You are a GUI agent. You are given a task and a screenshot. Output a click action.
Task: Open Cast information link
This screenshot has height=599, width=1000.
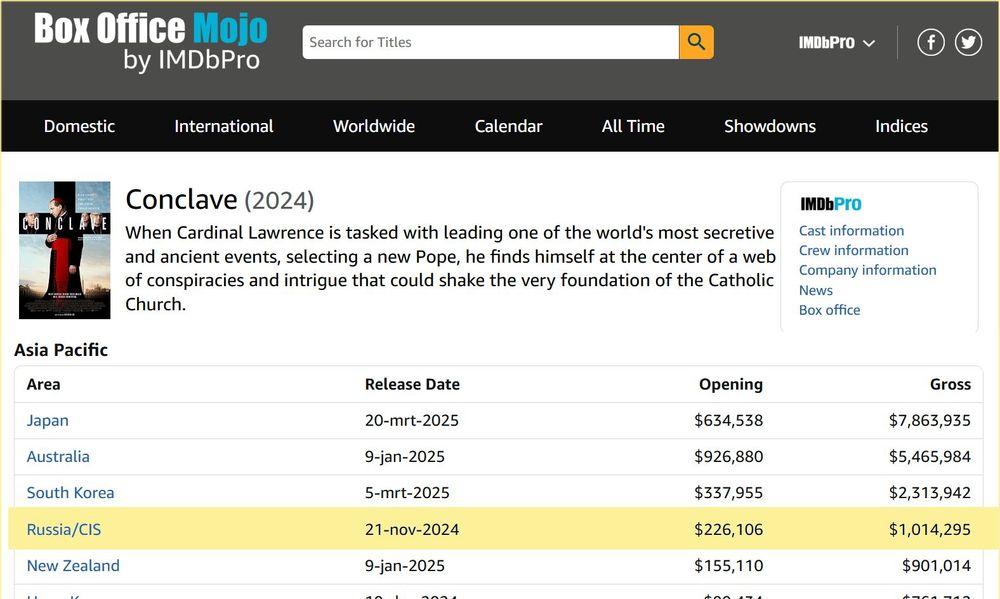pyautogui.click(x=851, y=231)
